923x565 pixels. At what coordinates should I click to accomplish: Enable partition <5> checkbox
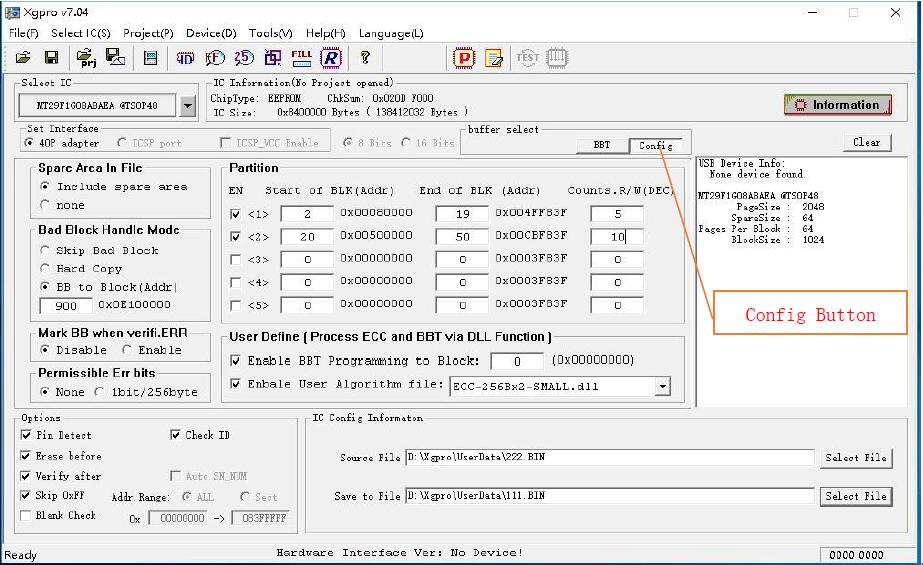(235, 305)
